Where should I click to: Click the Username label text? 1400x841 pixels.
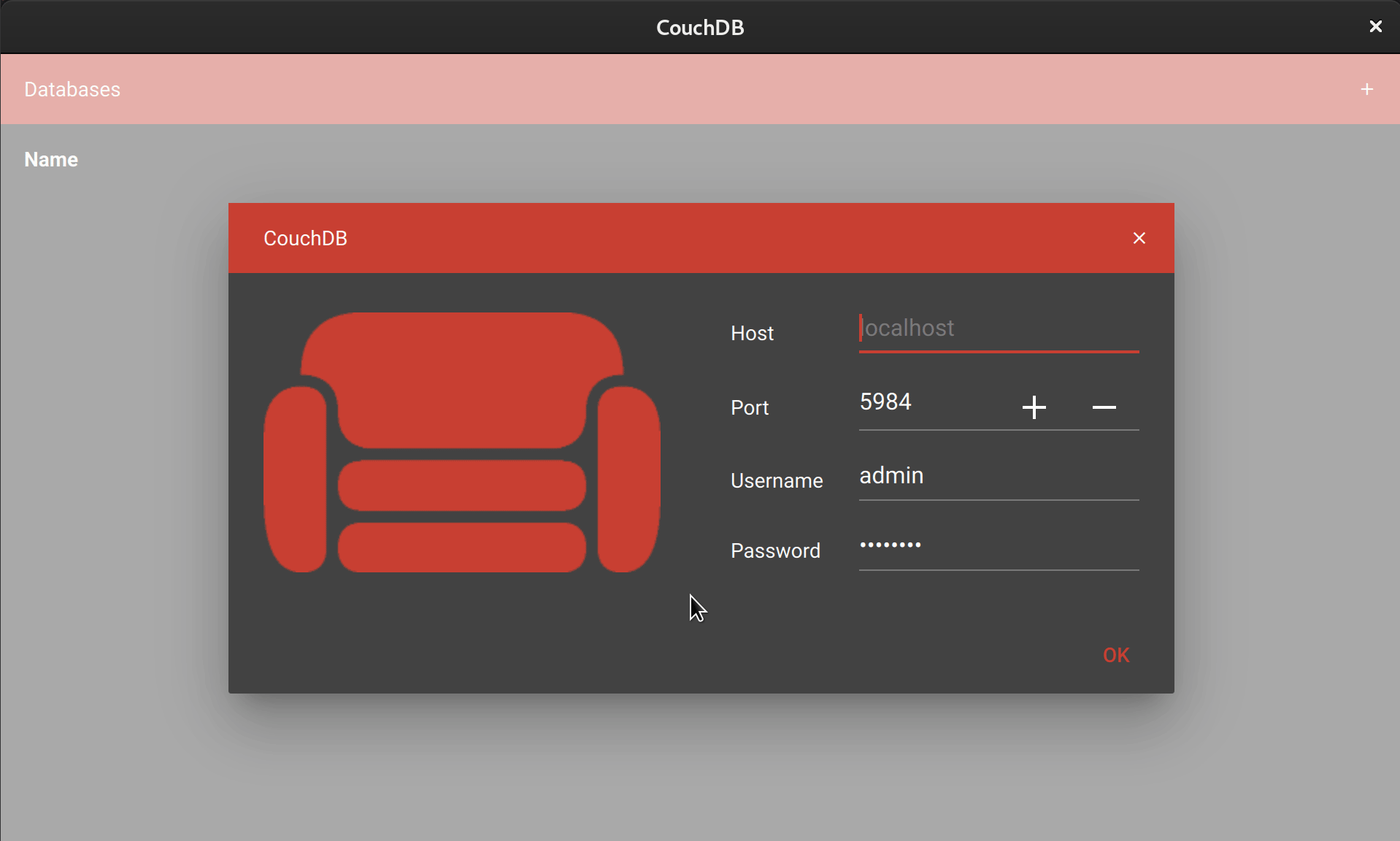point(777,481)
